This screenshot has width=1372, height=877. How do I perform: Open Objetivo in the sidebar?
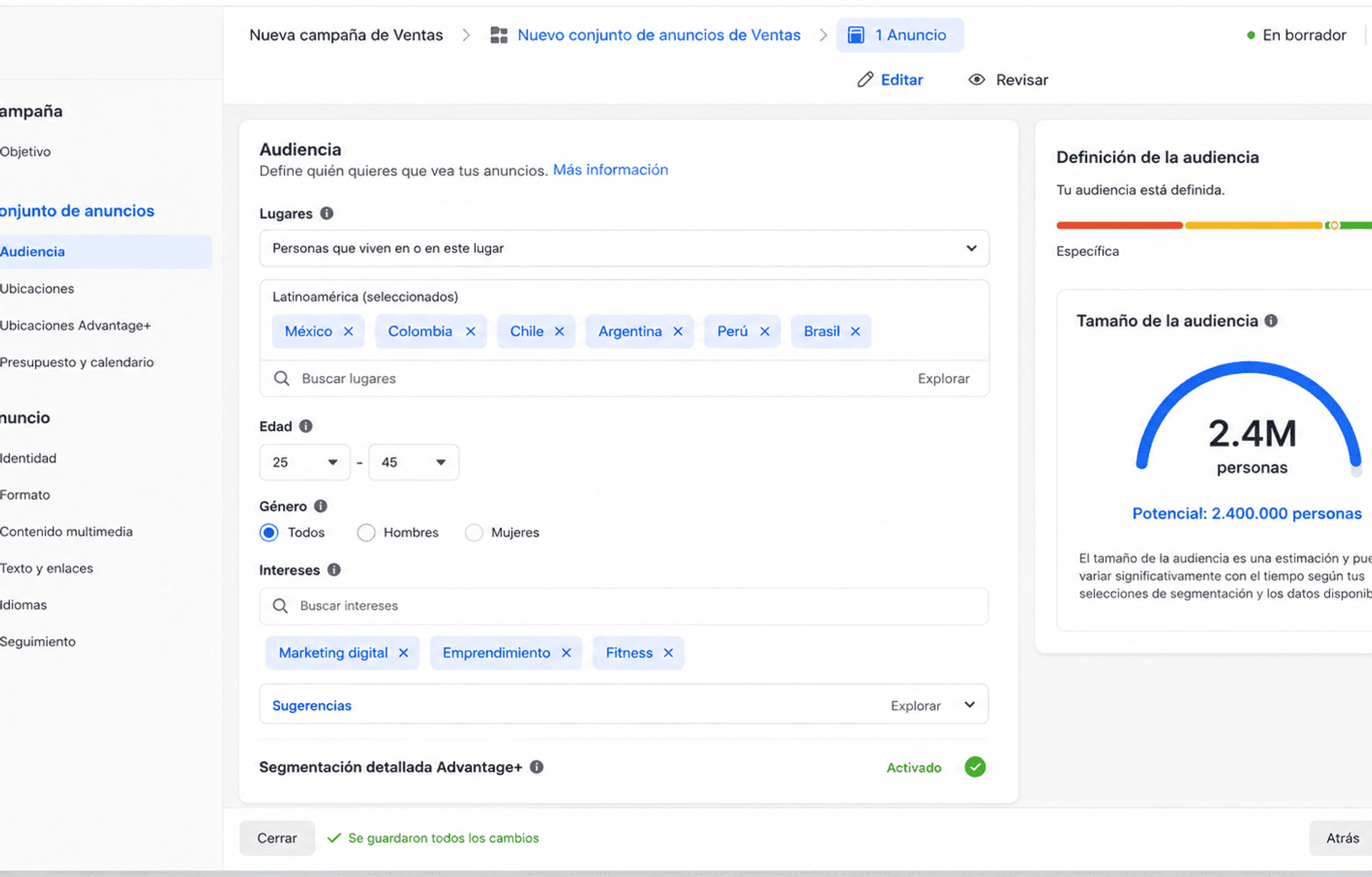pyautogui.click(x=25, y=152)
